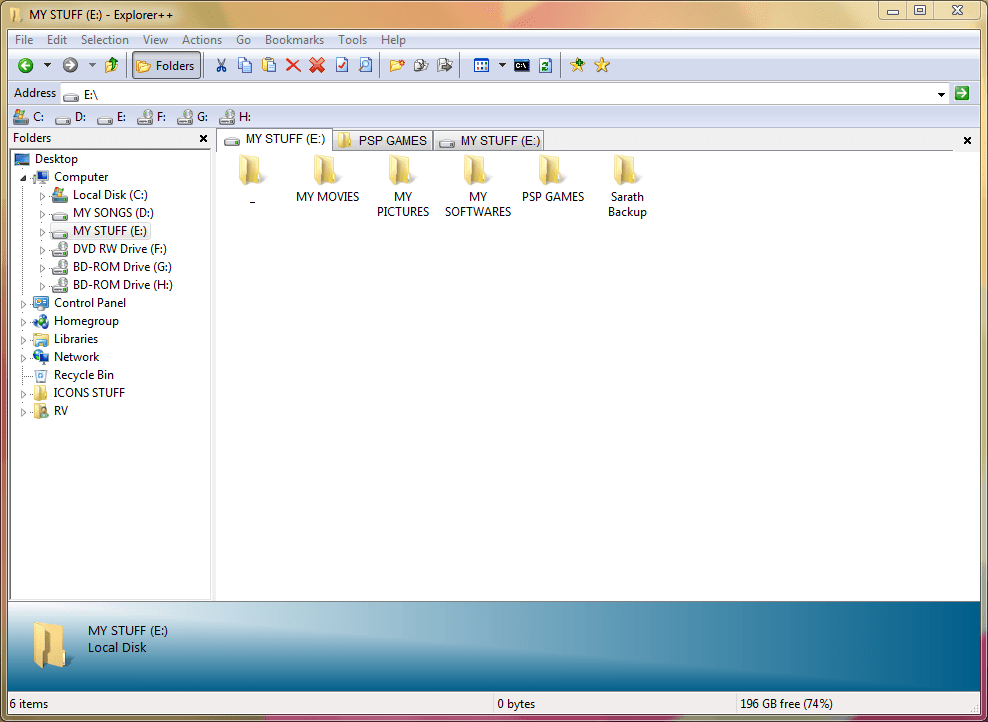Click the Cut scissors icon
This screenshot has height=722, width=988.
(221, 65)
